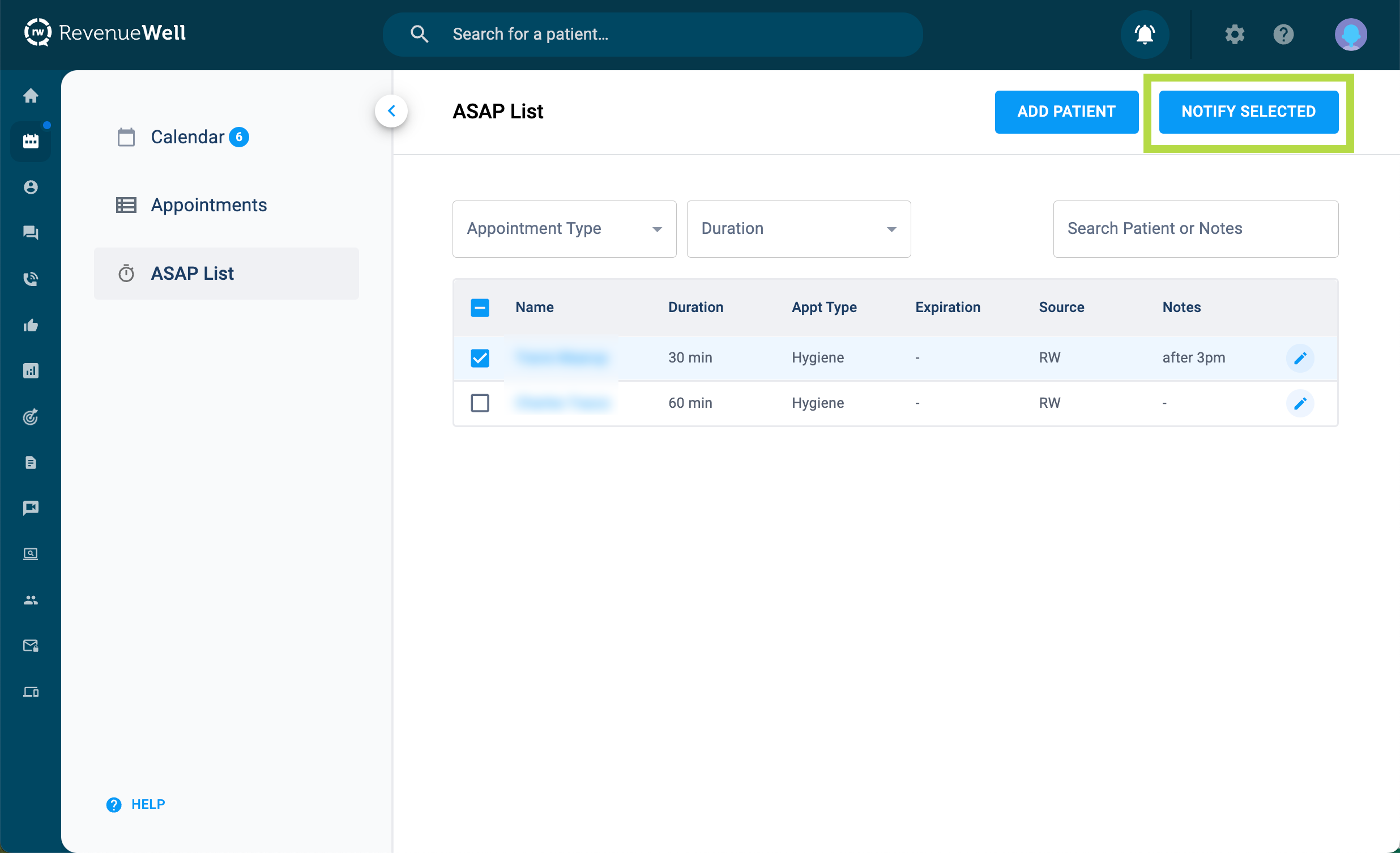
Task: Open the Patients person sidebar icon
Action: pyautogui.click(x=31, y=187)
